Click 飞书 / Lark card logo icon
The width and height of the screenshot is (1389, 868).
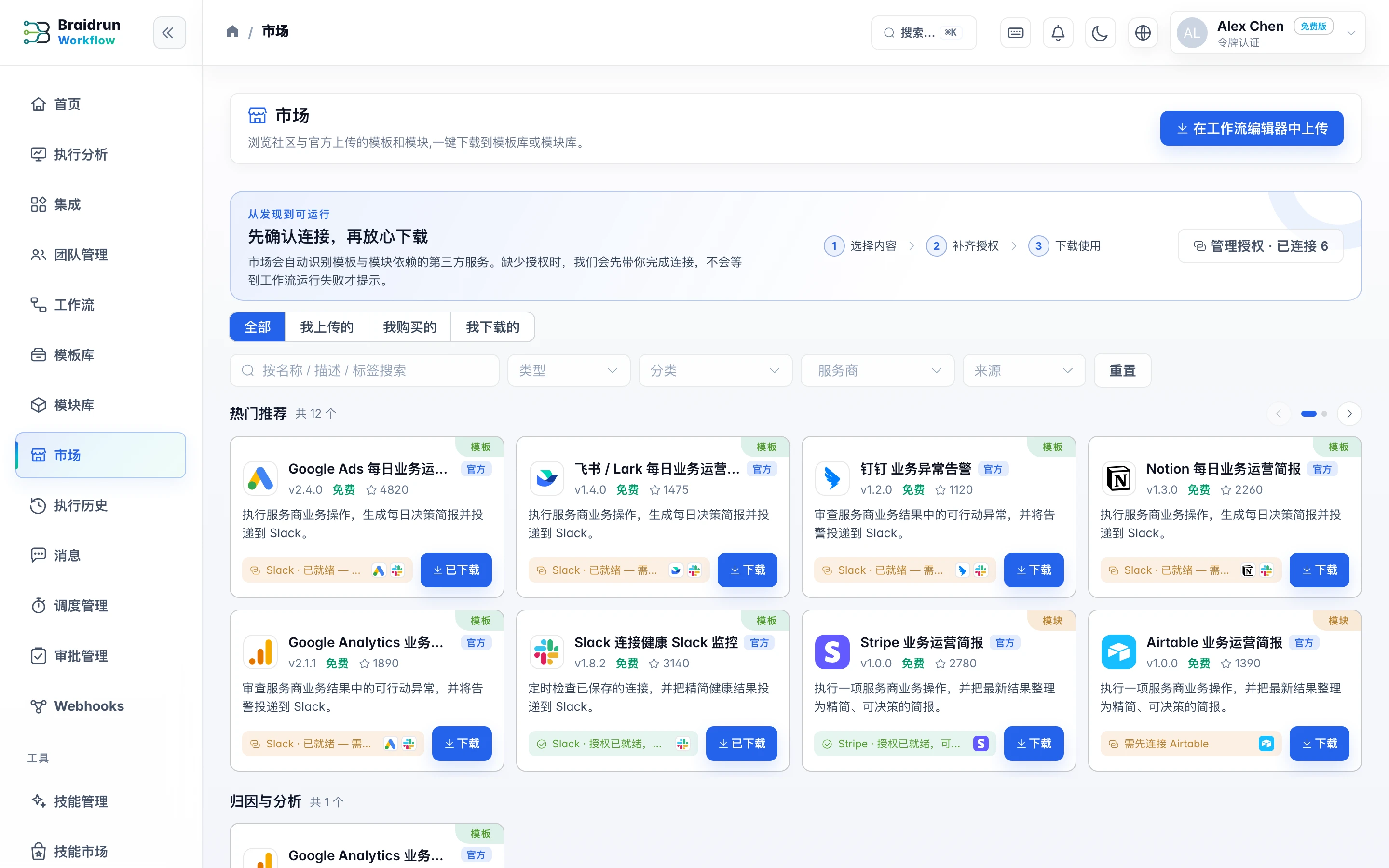click(x=546, y=478)
